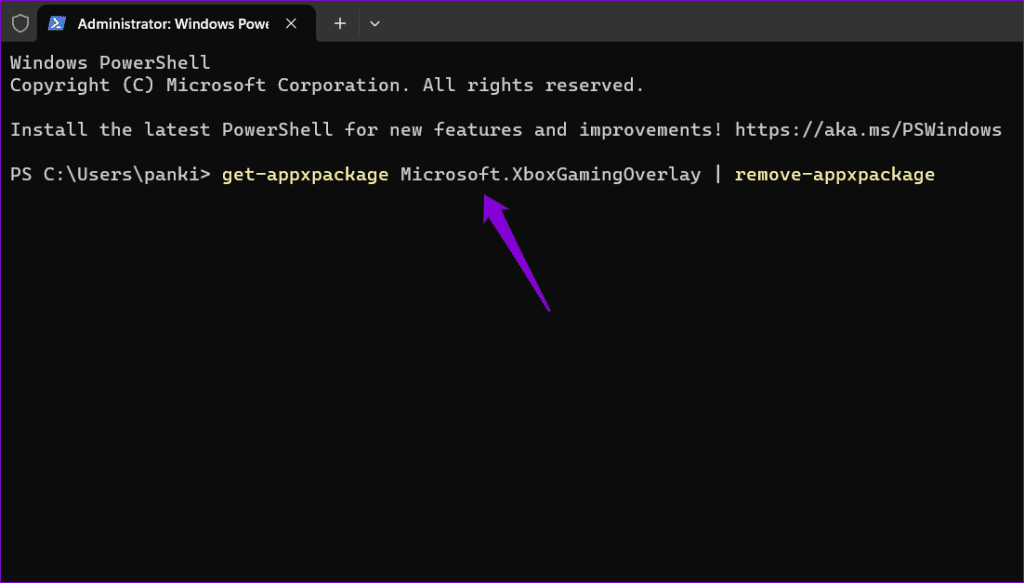The image size is (1024, 583).
Task: Click the administrator shield icon
Action: tap(20, 23)
